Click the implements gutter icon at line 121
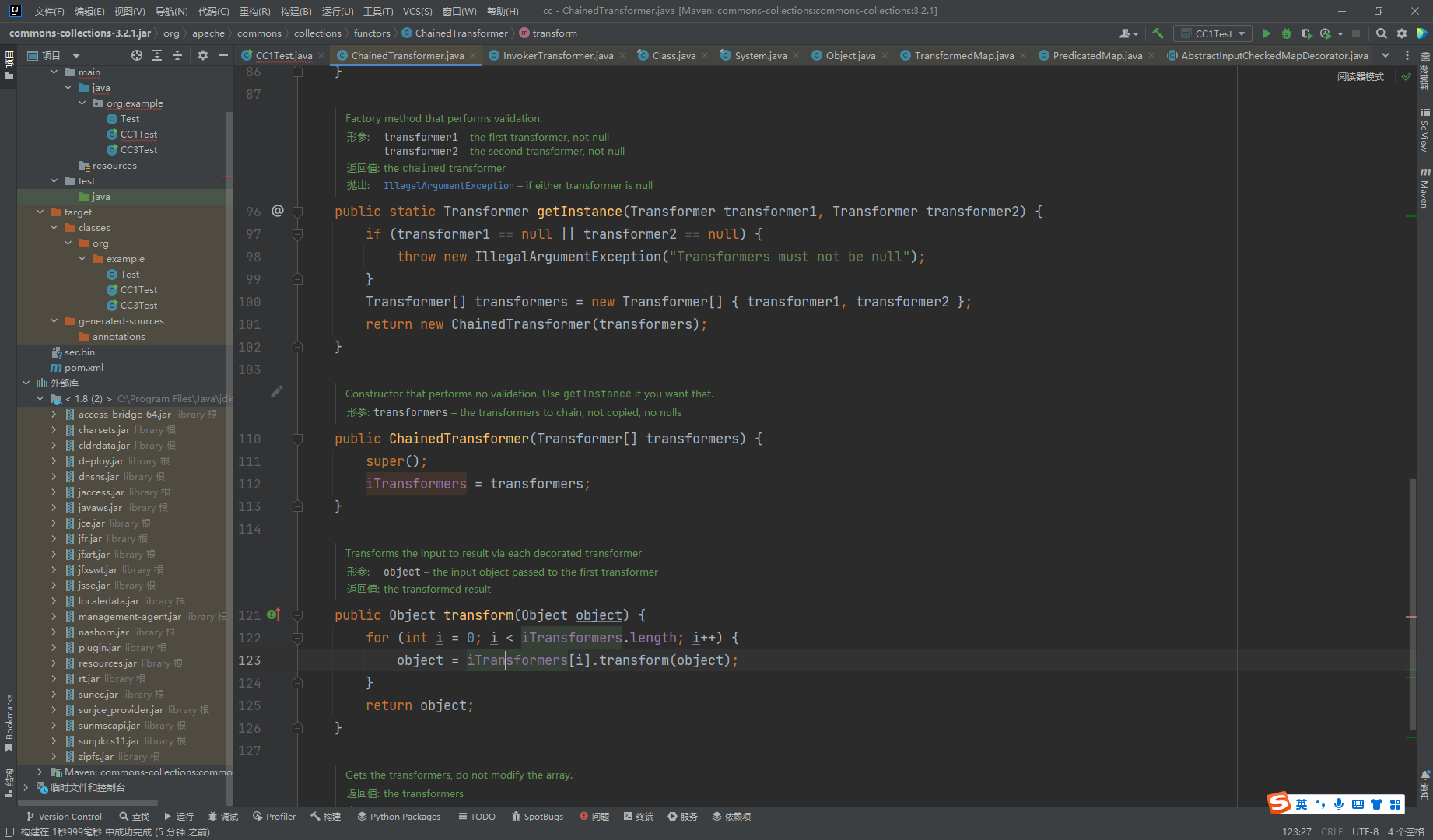The width and height of the screenshot is (1433, 840). coord(274,614)
